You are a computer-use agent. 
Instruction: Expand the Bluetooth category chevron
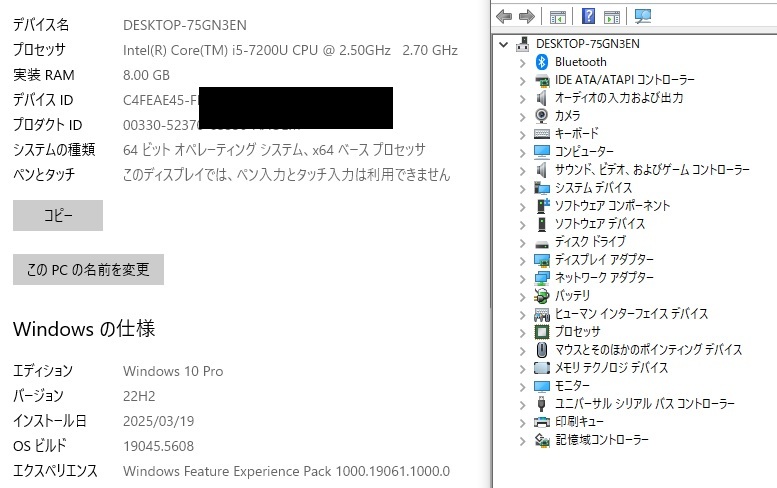(522, 63)
